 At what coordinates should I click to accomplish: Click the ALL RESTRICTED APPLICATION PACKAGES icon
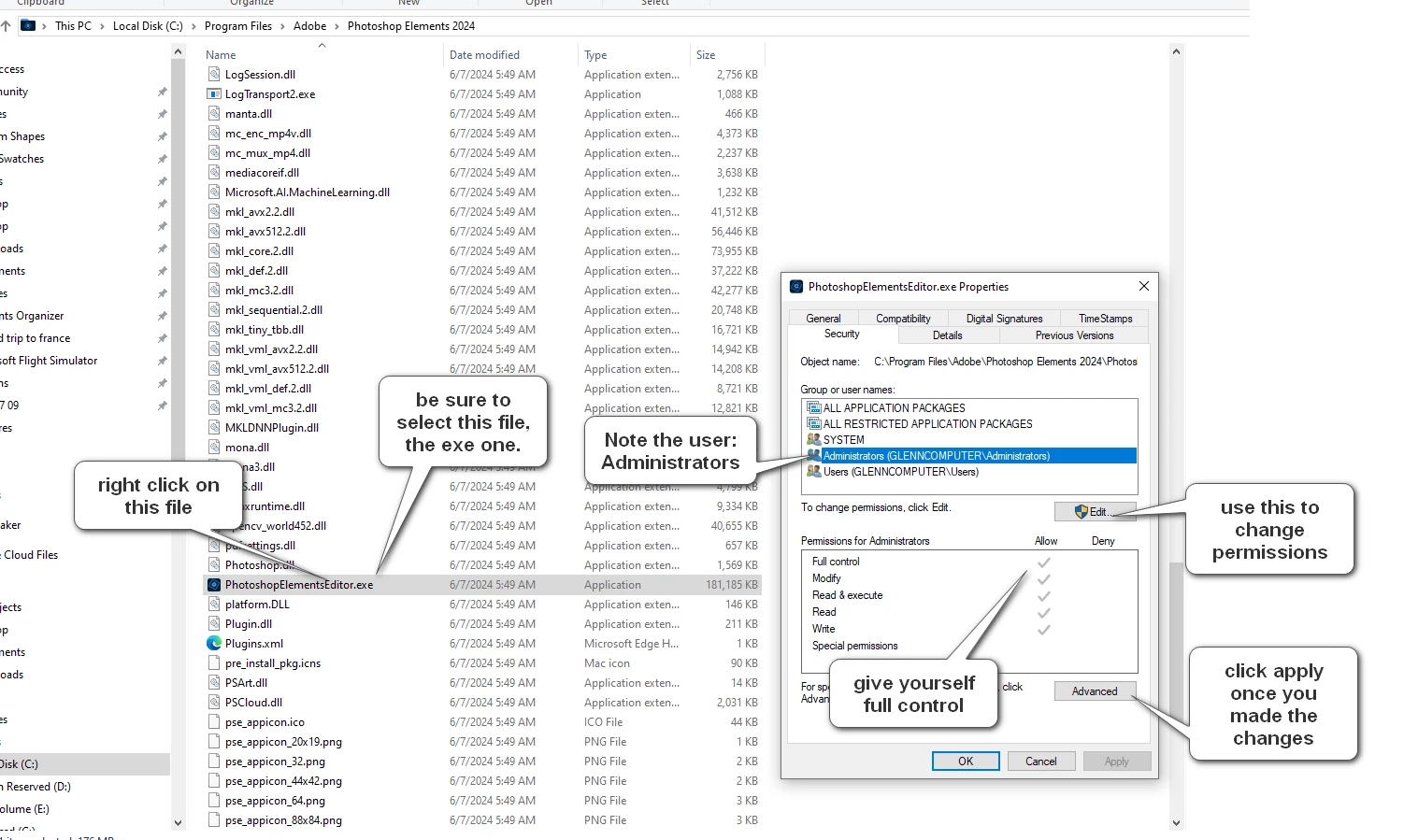coord(813,423)
